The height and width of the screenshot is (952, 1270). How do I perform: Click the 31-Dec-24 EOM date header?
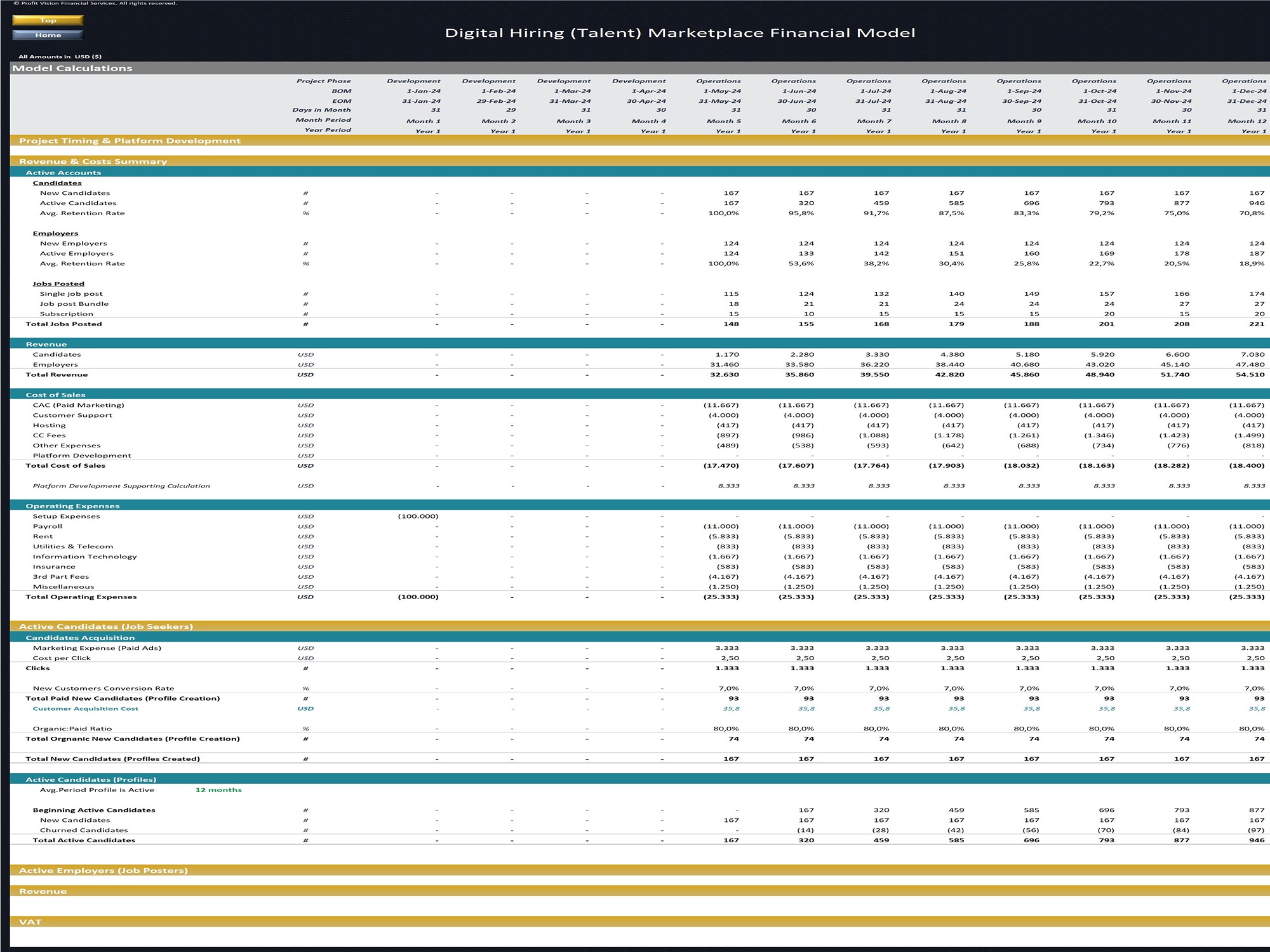(x=1247, y=101)
